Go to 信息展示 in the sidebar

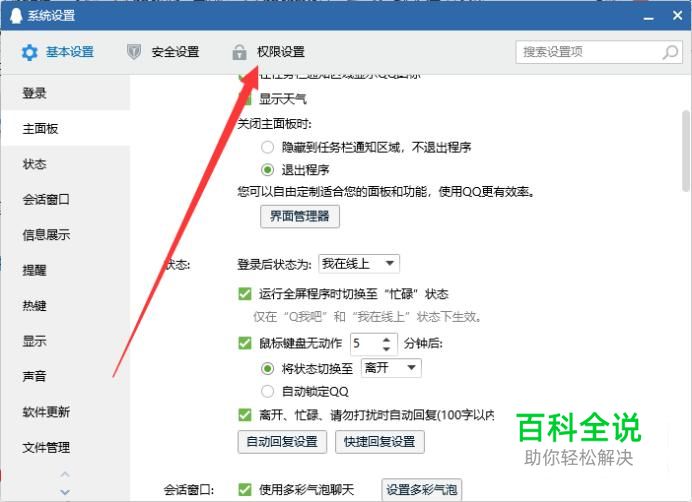tap(65, 234)
